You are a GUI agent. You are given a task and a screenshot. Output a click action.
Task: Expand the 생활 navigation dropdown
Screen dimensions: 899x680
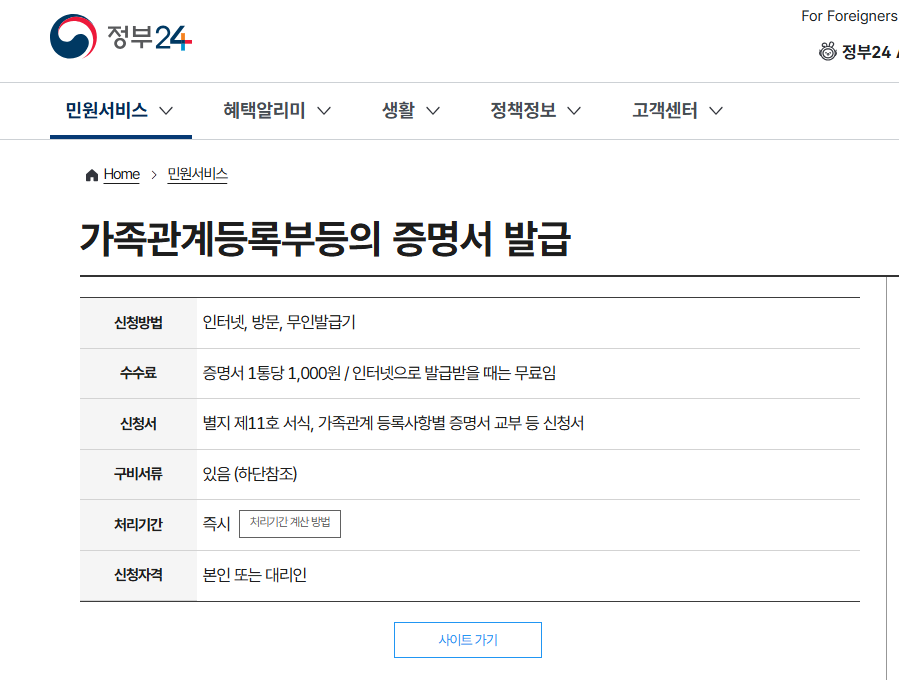click(434, 111)
